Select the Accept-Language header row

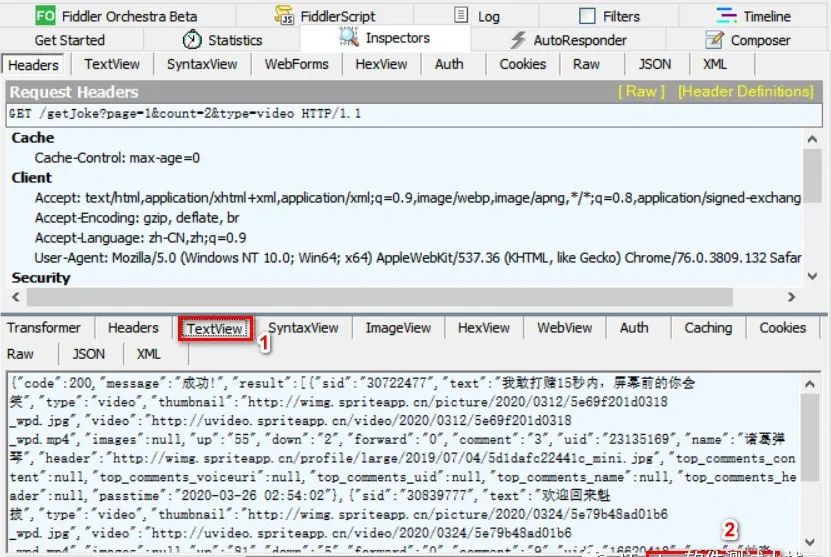tap(140, 238)
